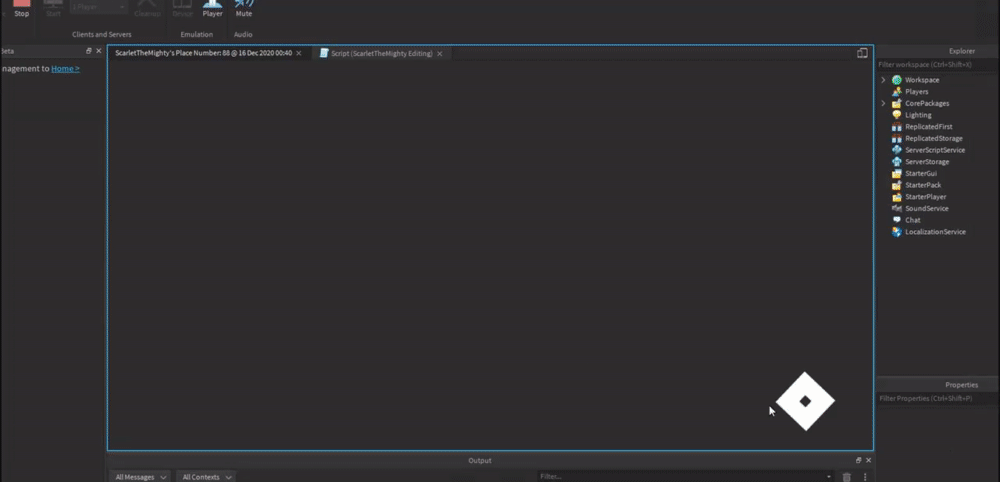Focus the Output filter field

[680, 477]
